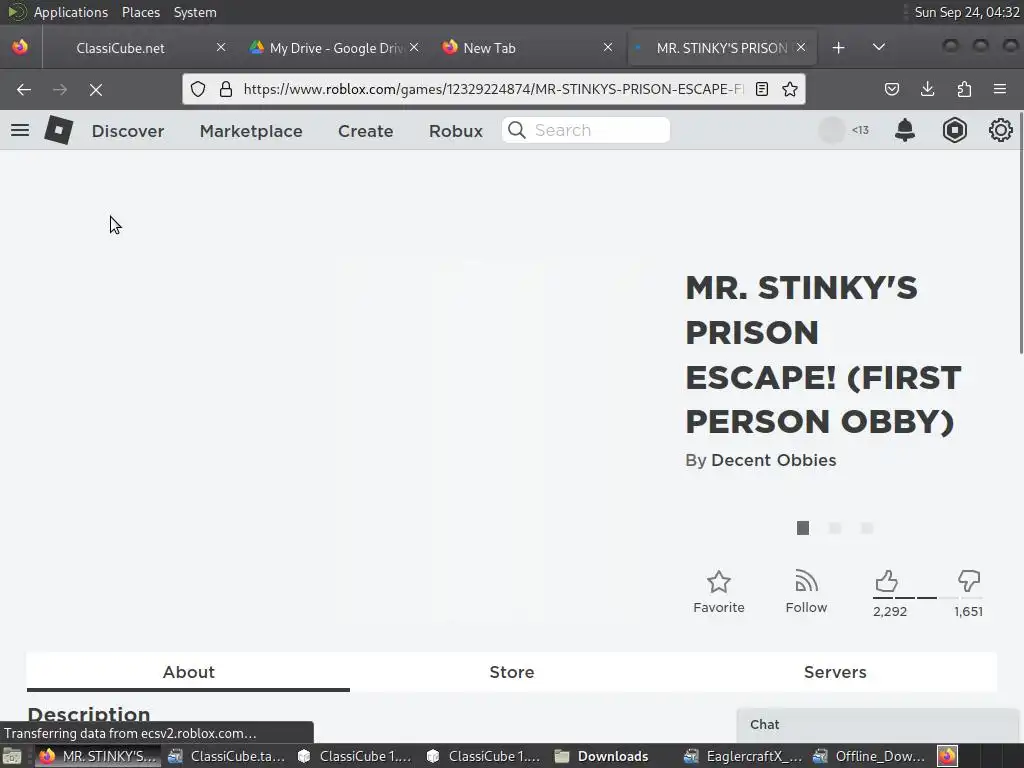Image resolution: width=1024 pixels, height=768 pixels.
Task: Open the Firefox downloads arrow icon
Action: [x=927, y=89]
